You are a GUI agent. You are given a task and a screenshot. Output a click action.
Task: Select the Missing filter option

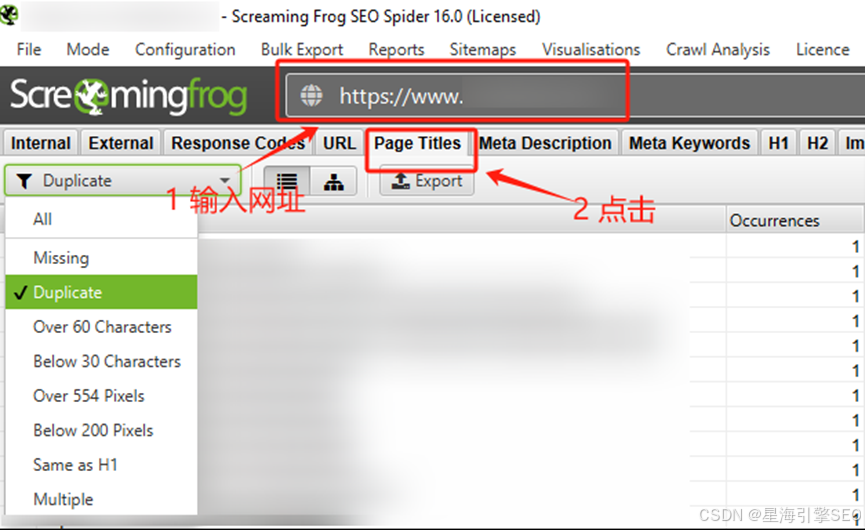point(102,258)
